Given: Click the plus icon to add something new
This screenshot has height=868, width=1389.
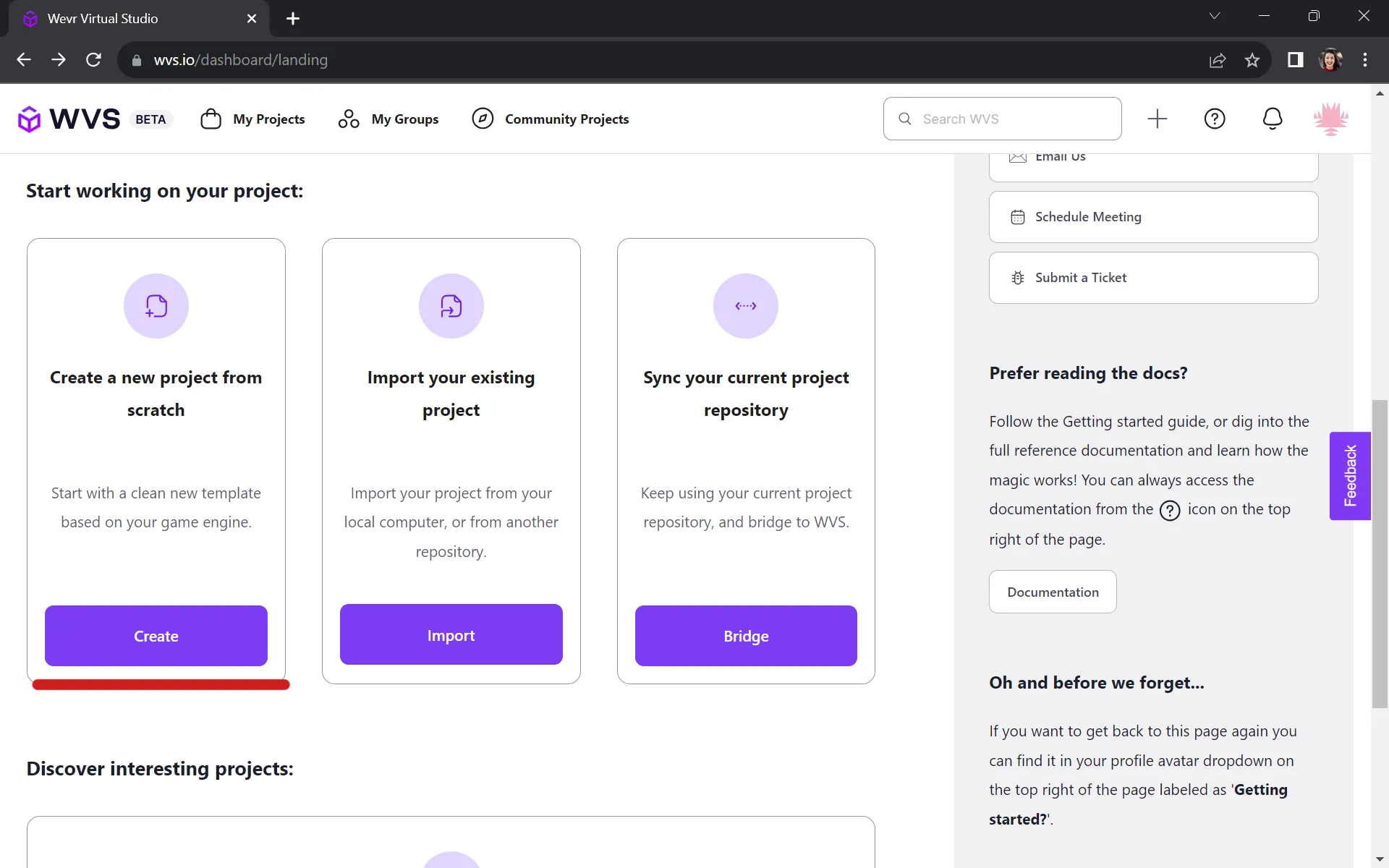Looking at the screenshot, I should [x=1157, y=118].
